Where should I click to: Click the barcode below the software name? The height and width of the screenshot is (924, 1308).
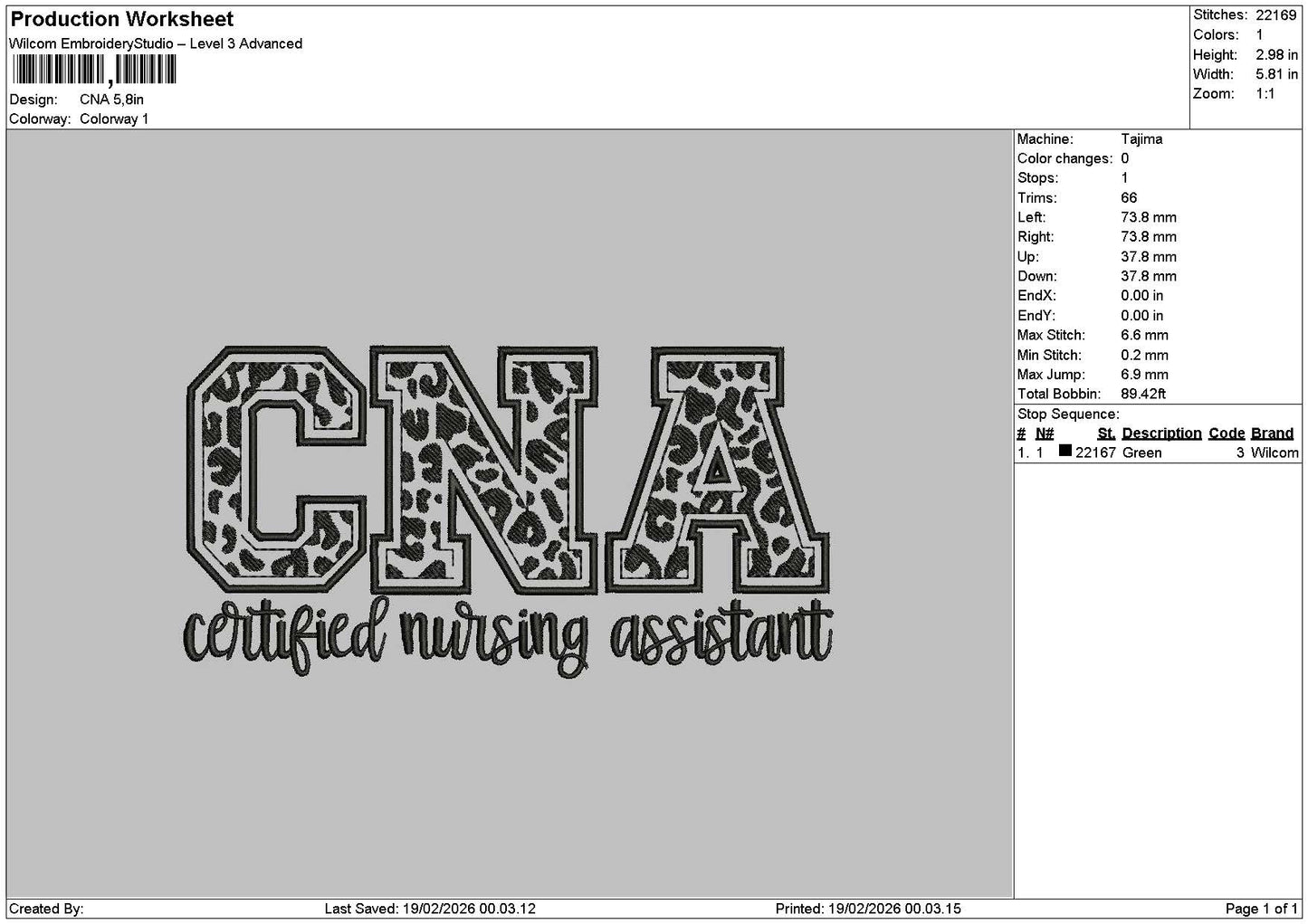point(94,71)
